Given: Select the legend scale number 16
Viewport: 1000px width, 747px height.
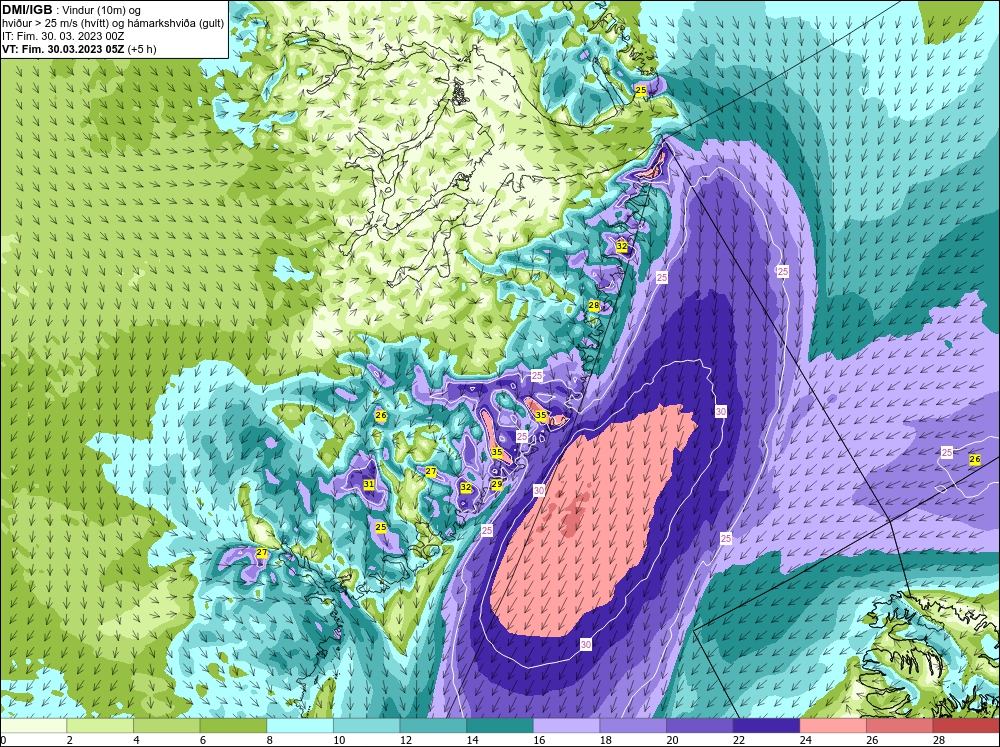Looking at the screenshot, I should pyautogui.click(x=539, y=740).
